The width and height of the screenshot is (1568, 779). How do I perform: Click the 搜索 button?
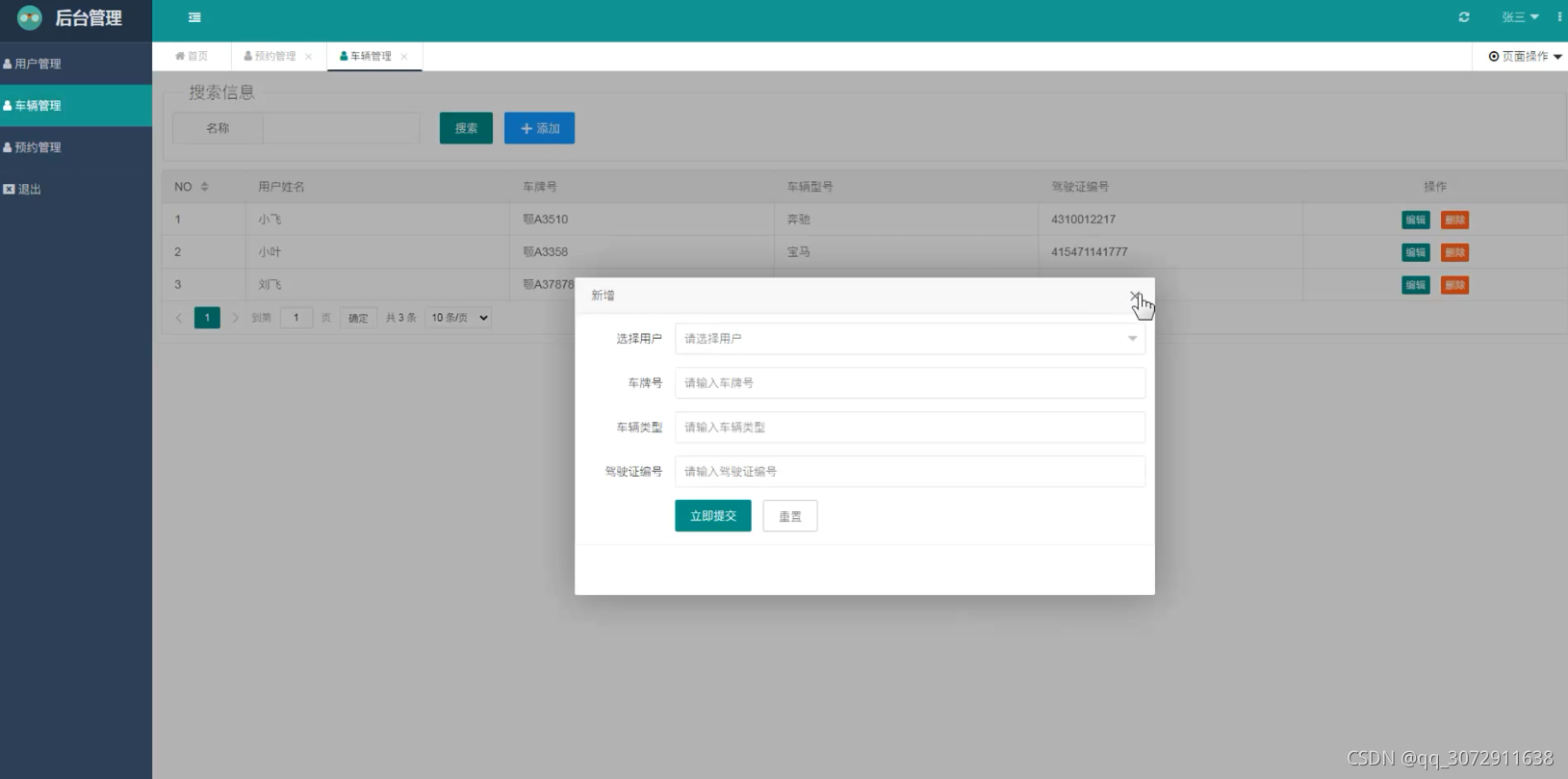(x=466, y=128)
